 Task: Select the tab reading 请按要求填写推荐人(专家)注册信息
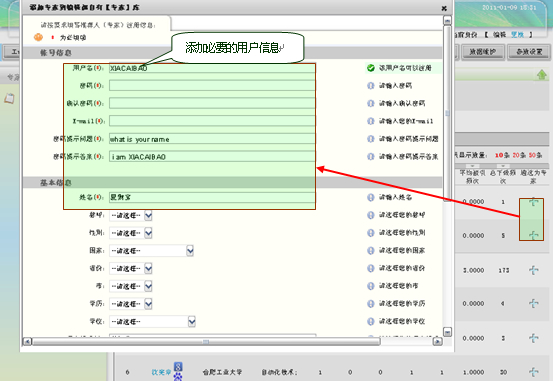(x=98, y=25)
